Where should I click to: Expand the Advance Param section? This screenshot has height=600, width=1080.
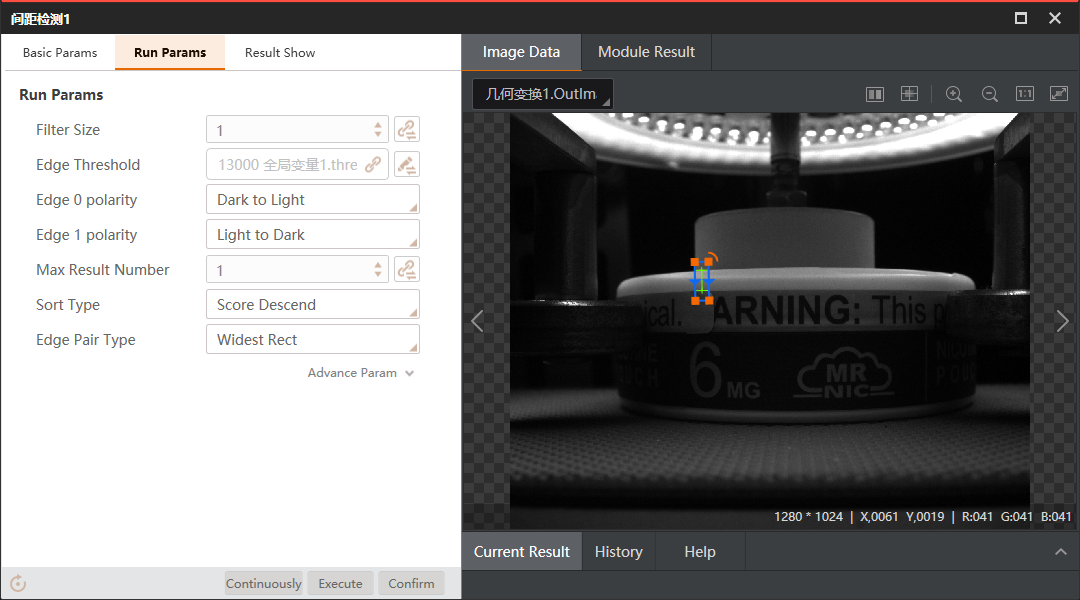(x=360, y=373)
